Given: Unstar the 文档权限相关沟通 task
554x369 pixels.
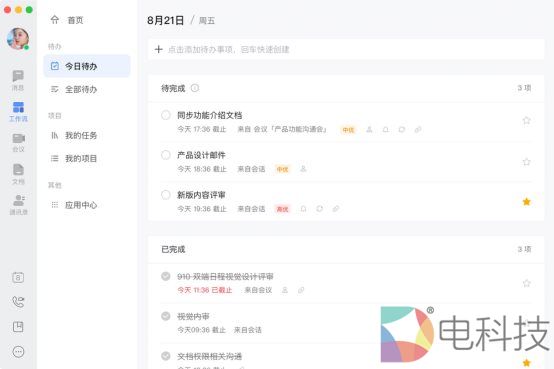Looking at the screenshot, I should coord(526,363).
